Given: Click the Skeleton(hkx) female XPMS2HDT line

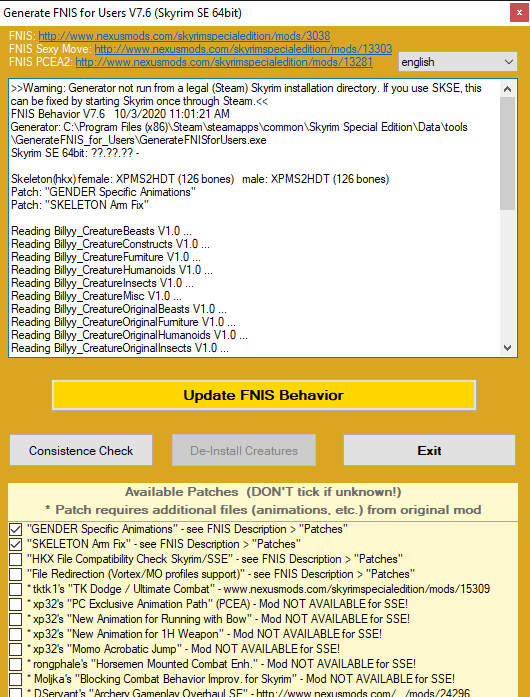Looking at the screenshot, I should (x=200, y=179).
